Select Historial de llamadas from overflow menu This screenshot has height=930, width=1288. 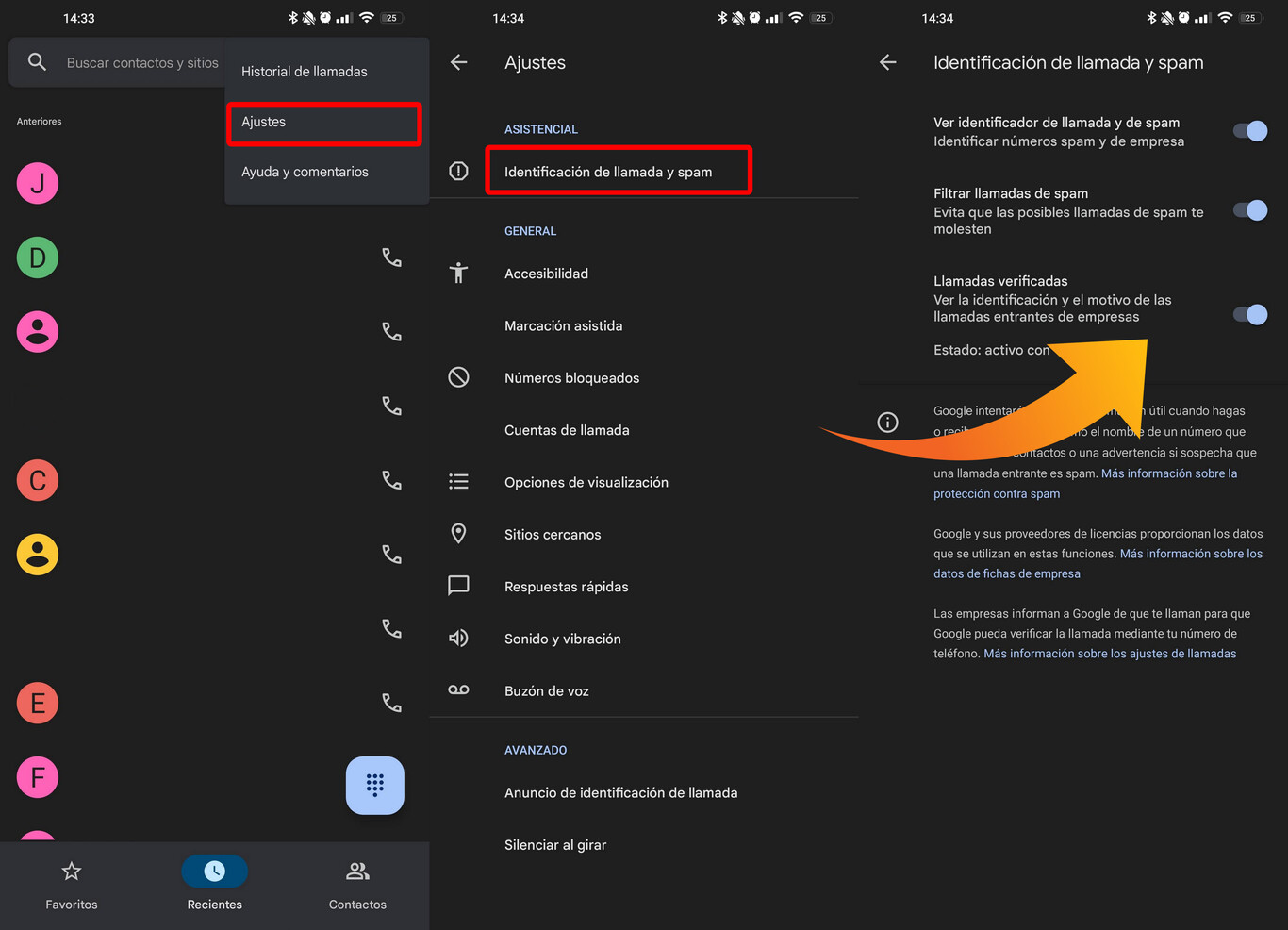click(305, 72)
